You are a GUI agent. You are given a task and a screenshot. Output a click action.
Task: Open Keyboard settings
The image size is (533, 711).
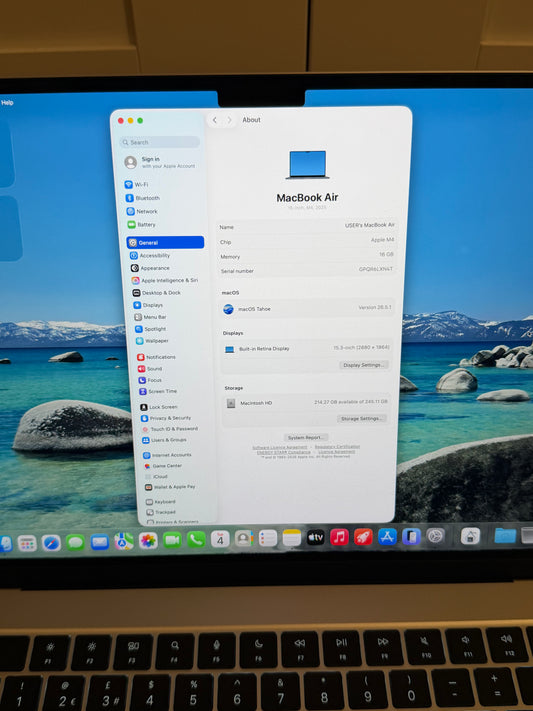coord(161,502)
